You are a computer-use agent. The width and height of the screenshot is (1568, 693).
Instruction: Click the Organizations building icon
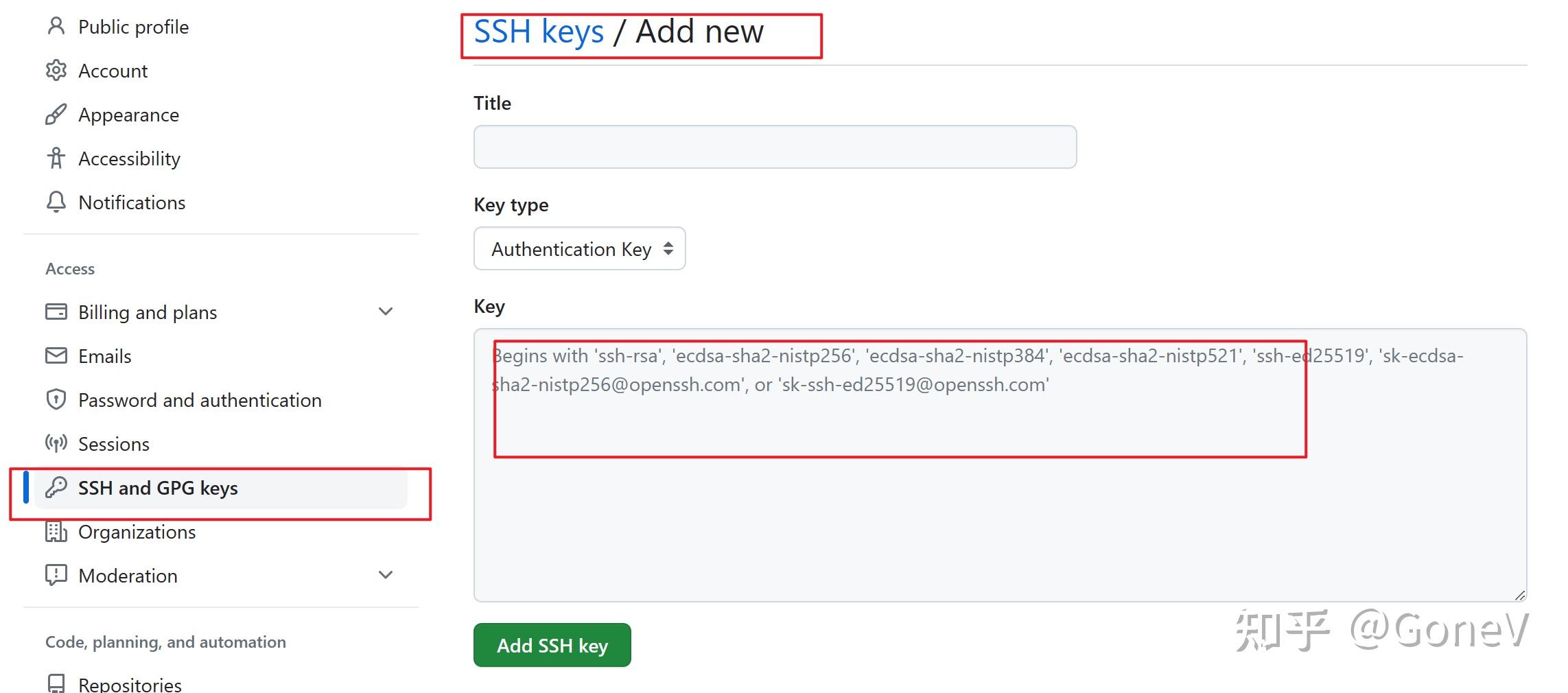[56, 532]
